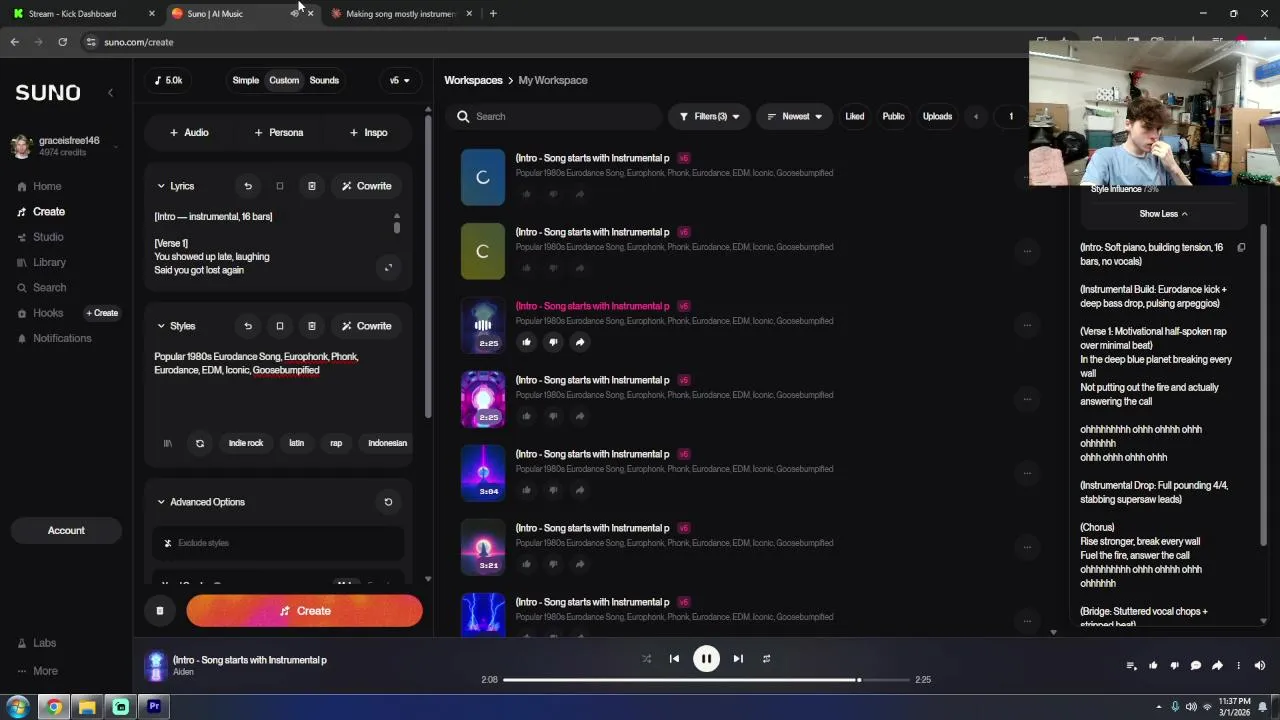Viewport: 1280px width, 720px height.
Task: Toggle the Liked filter
Action: tap(855, 116)
